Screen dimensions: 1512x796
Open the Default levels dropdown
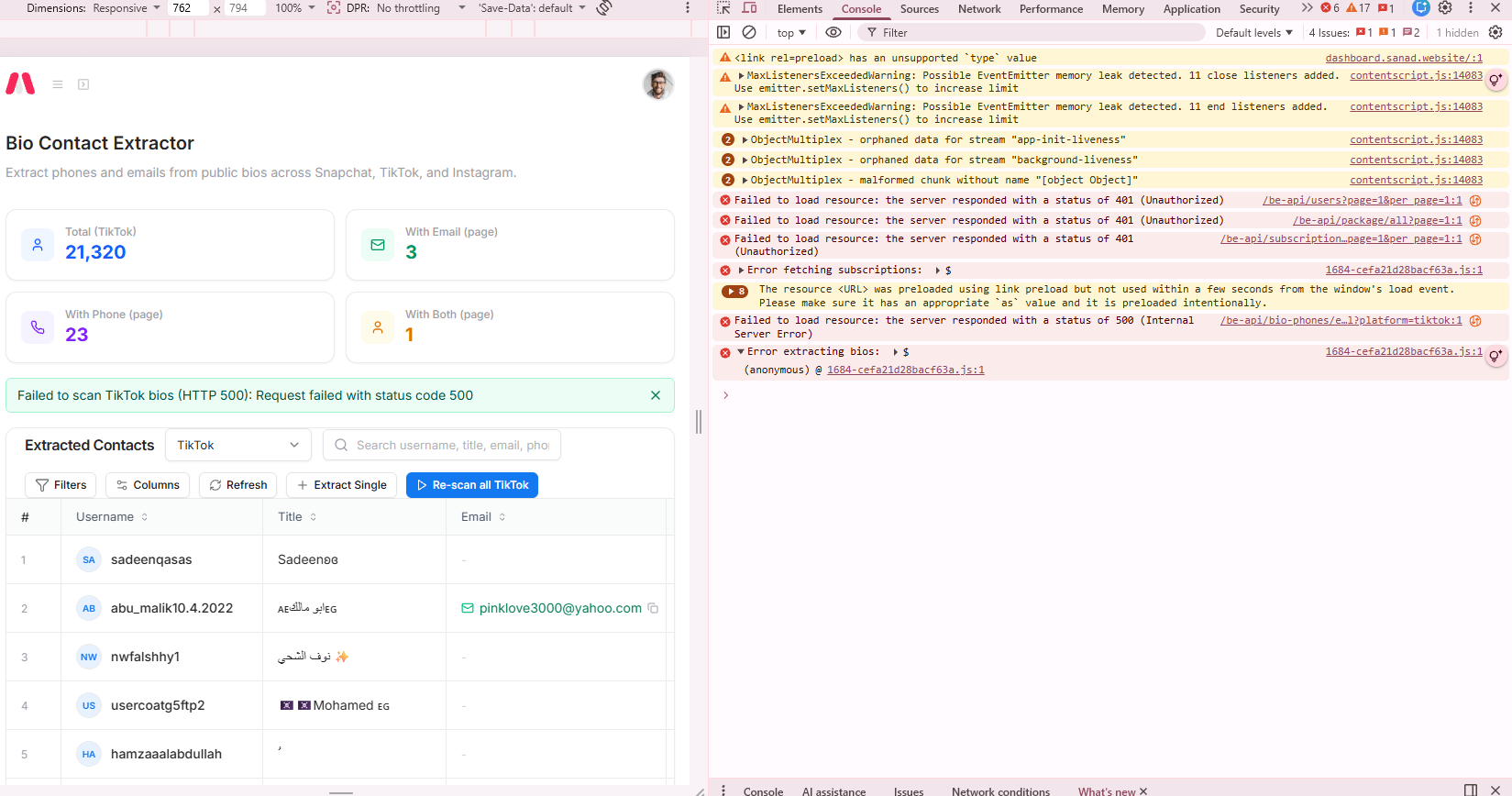[x=1253, y=32]
